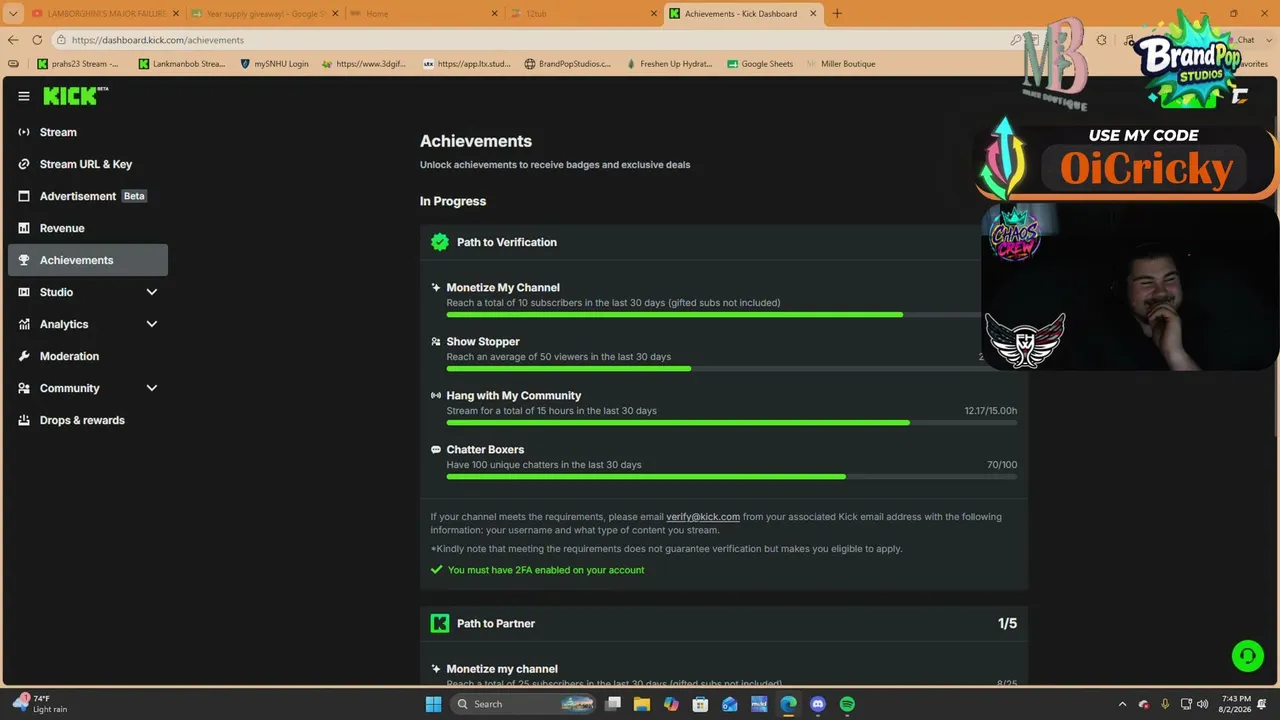The width and height of the screenshot is (1280, 720).
Task: Click the Windows taskbar Search box
Action: click(525, 704)
